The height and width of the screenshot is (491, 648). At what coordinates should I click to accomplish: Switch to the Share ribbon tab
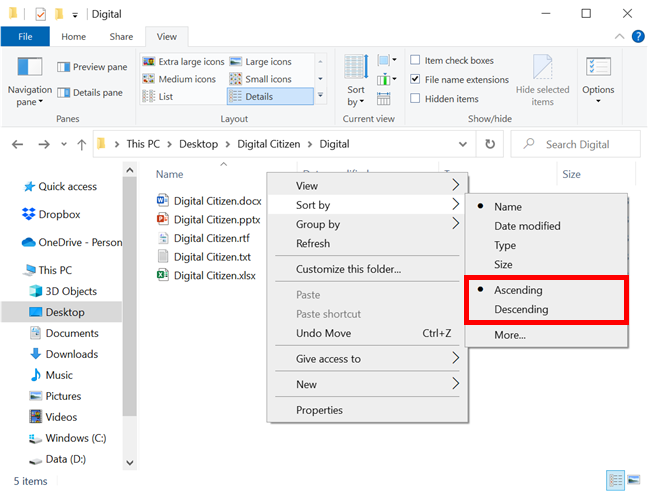[121, 36]
